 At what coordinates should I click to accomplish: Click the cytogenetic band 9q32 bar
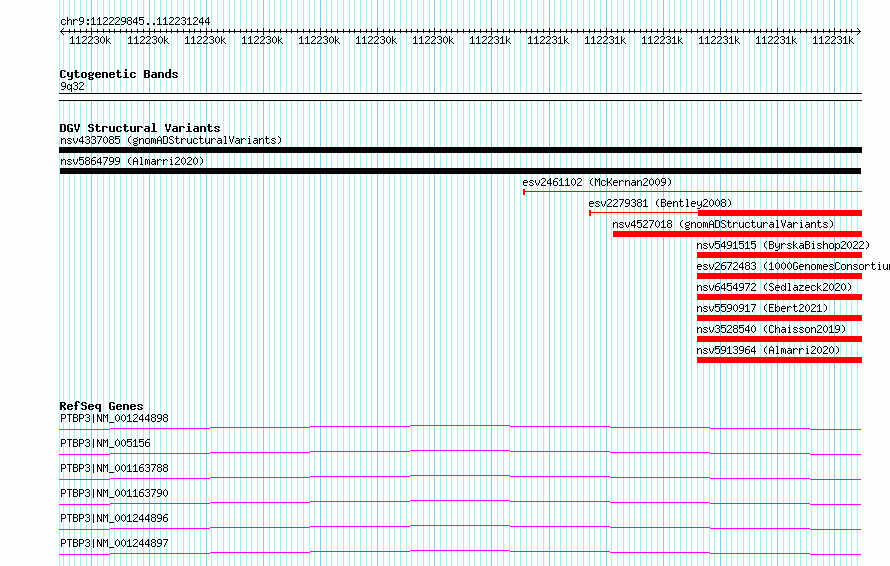pos(460,97)
